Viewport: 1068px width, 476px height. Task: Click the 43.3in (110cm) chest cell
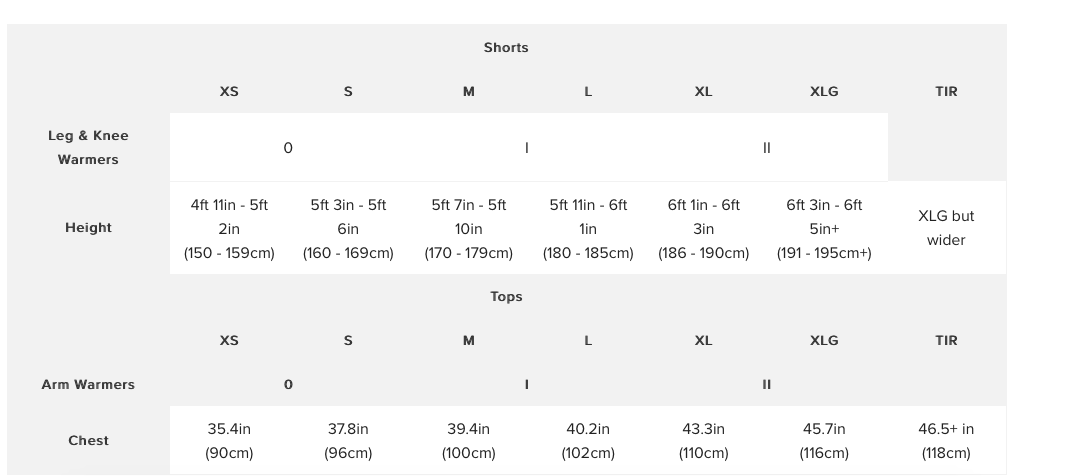[x=704, y=441]
